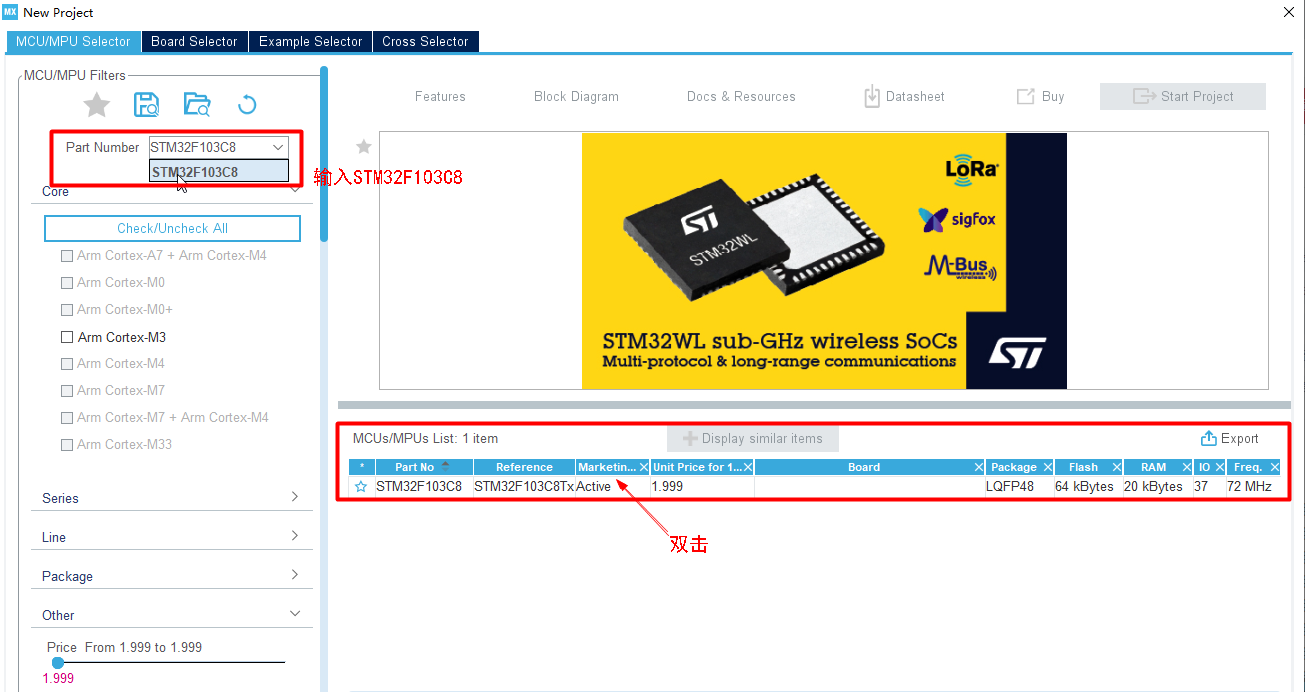Click the MX application icon in title bar
The width and height of the screenshot is (1305, 692).
11,12
